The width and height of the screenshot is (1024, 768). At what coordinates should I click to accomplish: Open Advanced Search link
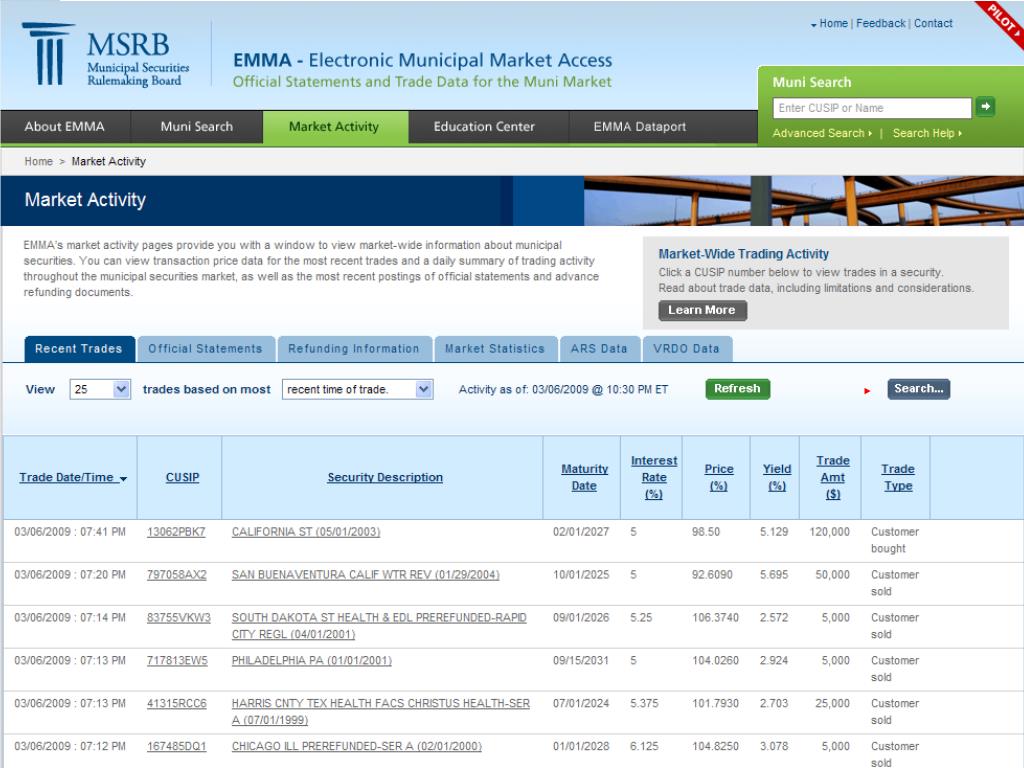pyautogui.click(x=822, y=133)
